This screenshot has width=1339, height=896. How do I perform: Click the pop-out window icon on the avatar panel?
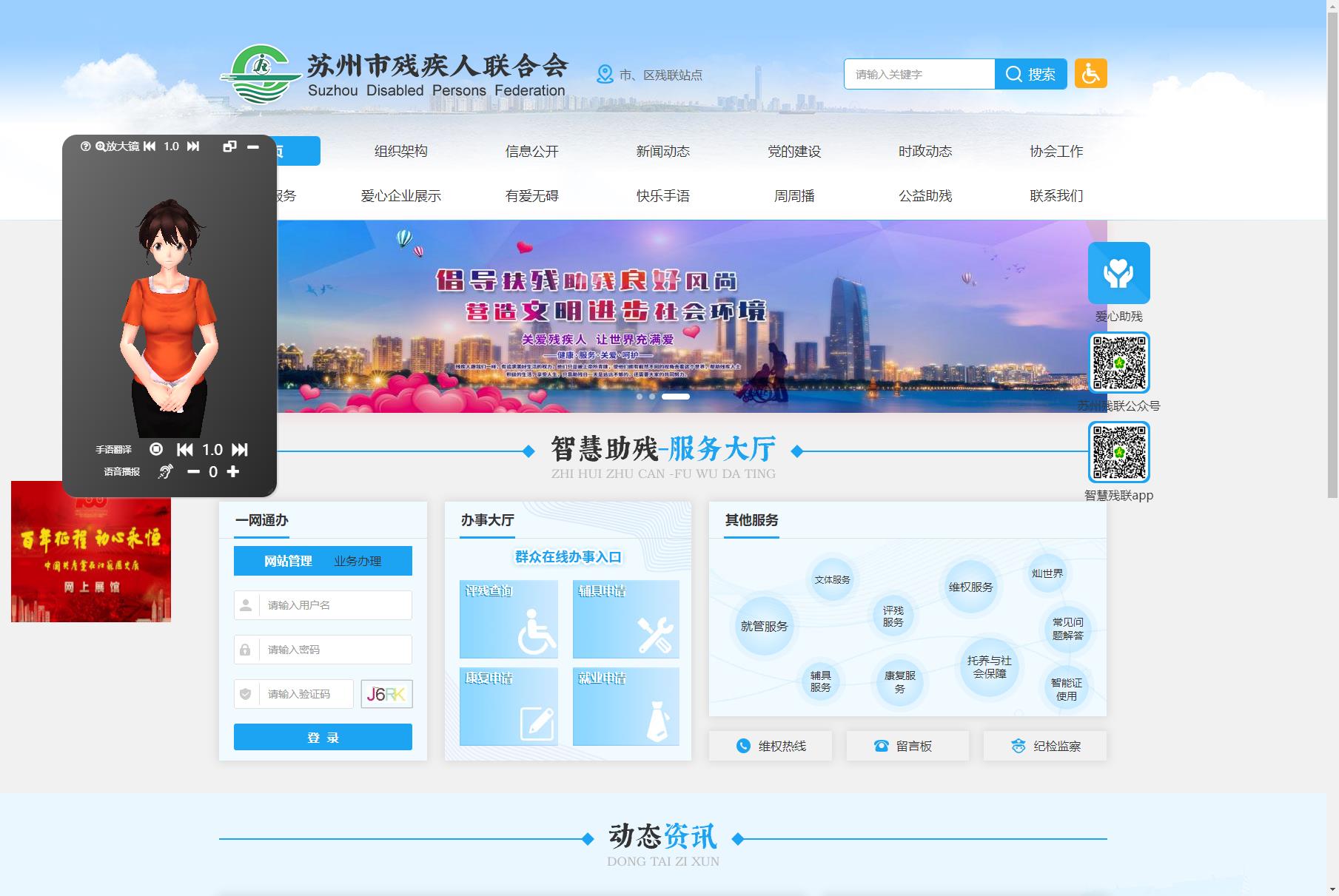pos(228,146)
